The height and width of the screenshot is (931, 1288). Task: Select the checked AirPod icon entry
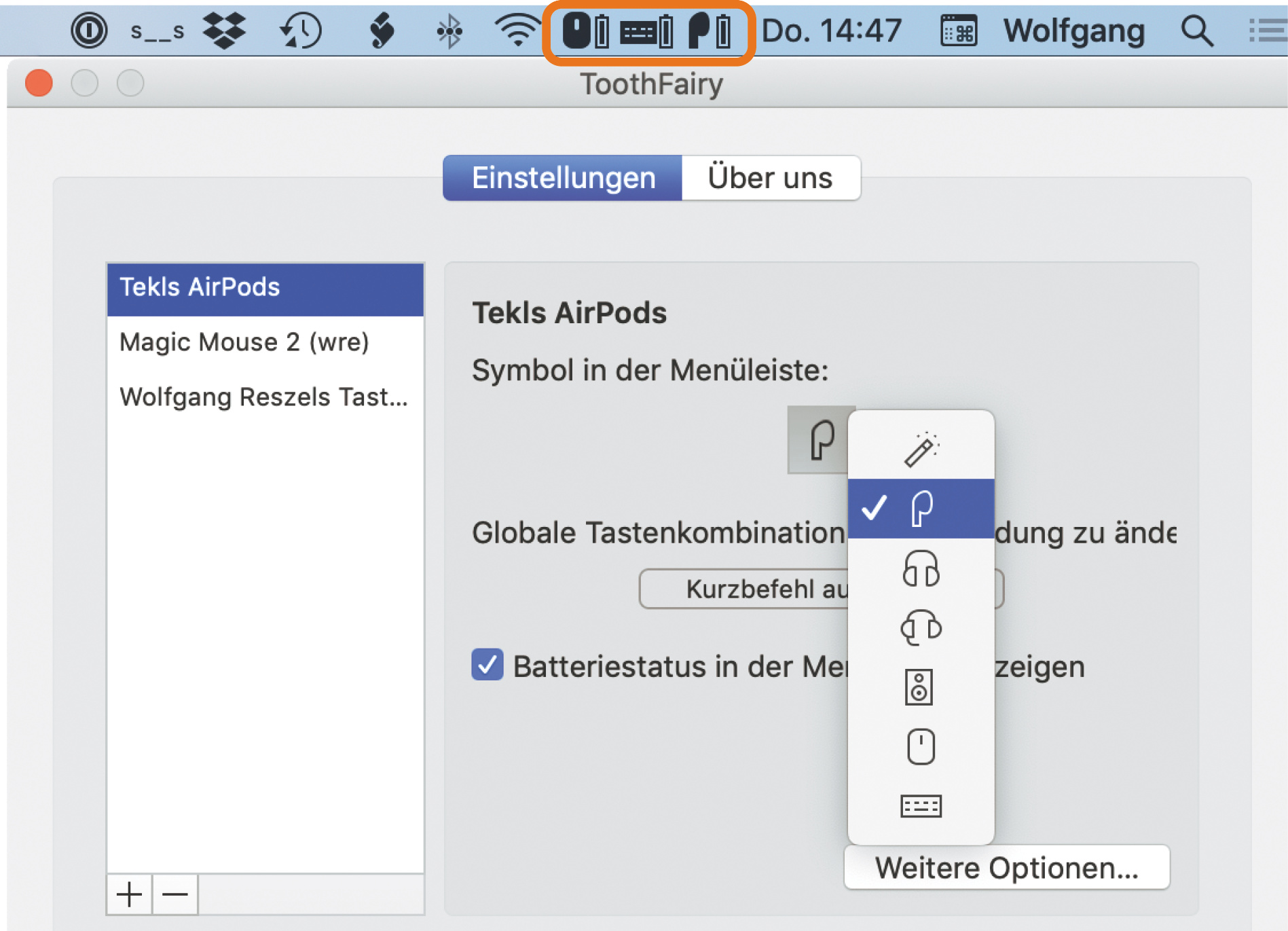tap(921, 509)
